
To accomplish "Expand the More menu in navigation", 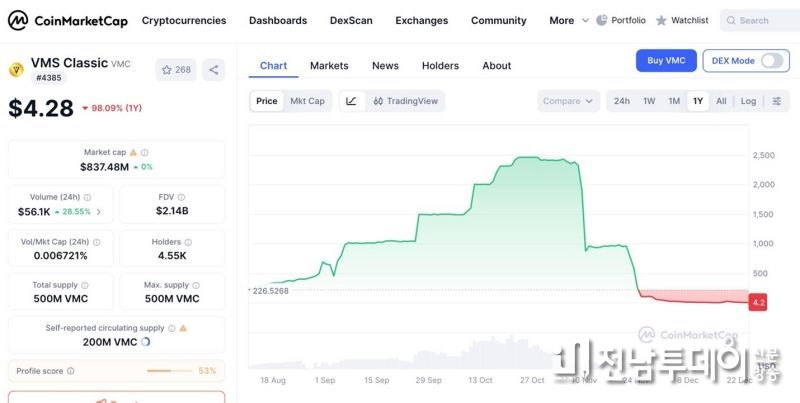I will point(567,20).
